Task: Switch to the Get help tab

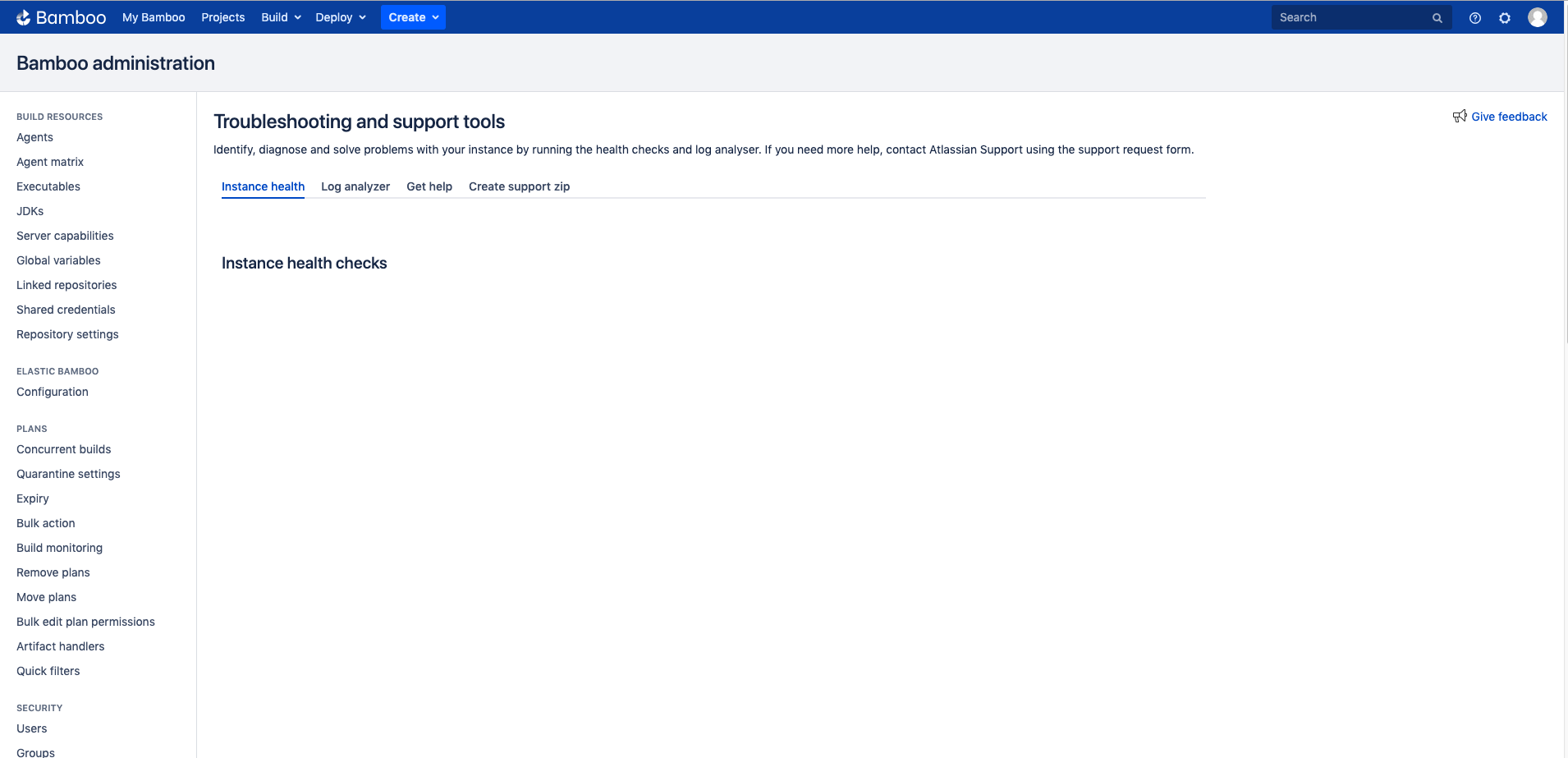Action: [x=429, y=186]
